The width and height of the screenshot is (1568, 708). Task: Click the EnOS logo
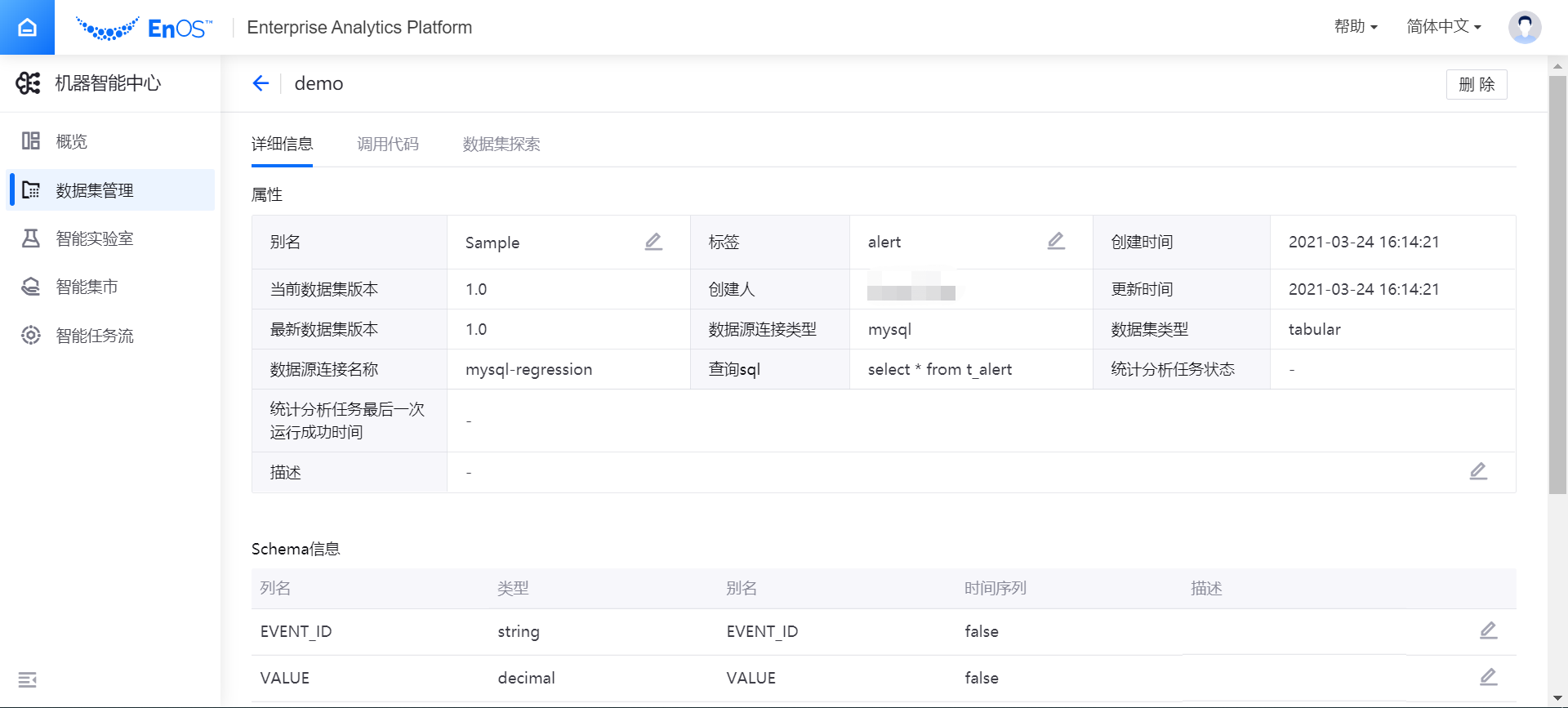click(x=145, y=29)
